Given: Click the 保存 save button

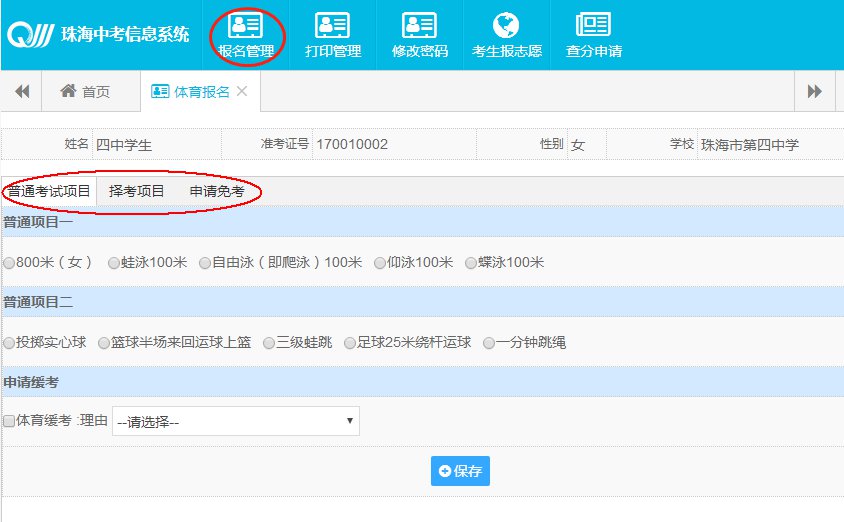Looking at the screenshot, I should click(460, 471).
